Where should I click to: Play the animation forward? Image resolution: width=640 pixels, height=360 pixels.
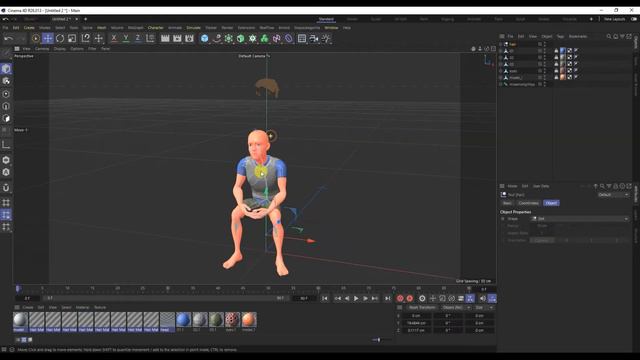[356, 298]
